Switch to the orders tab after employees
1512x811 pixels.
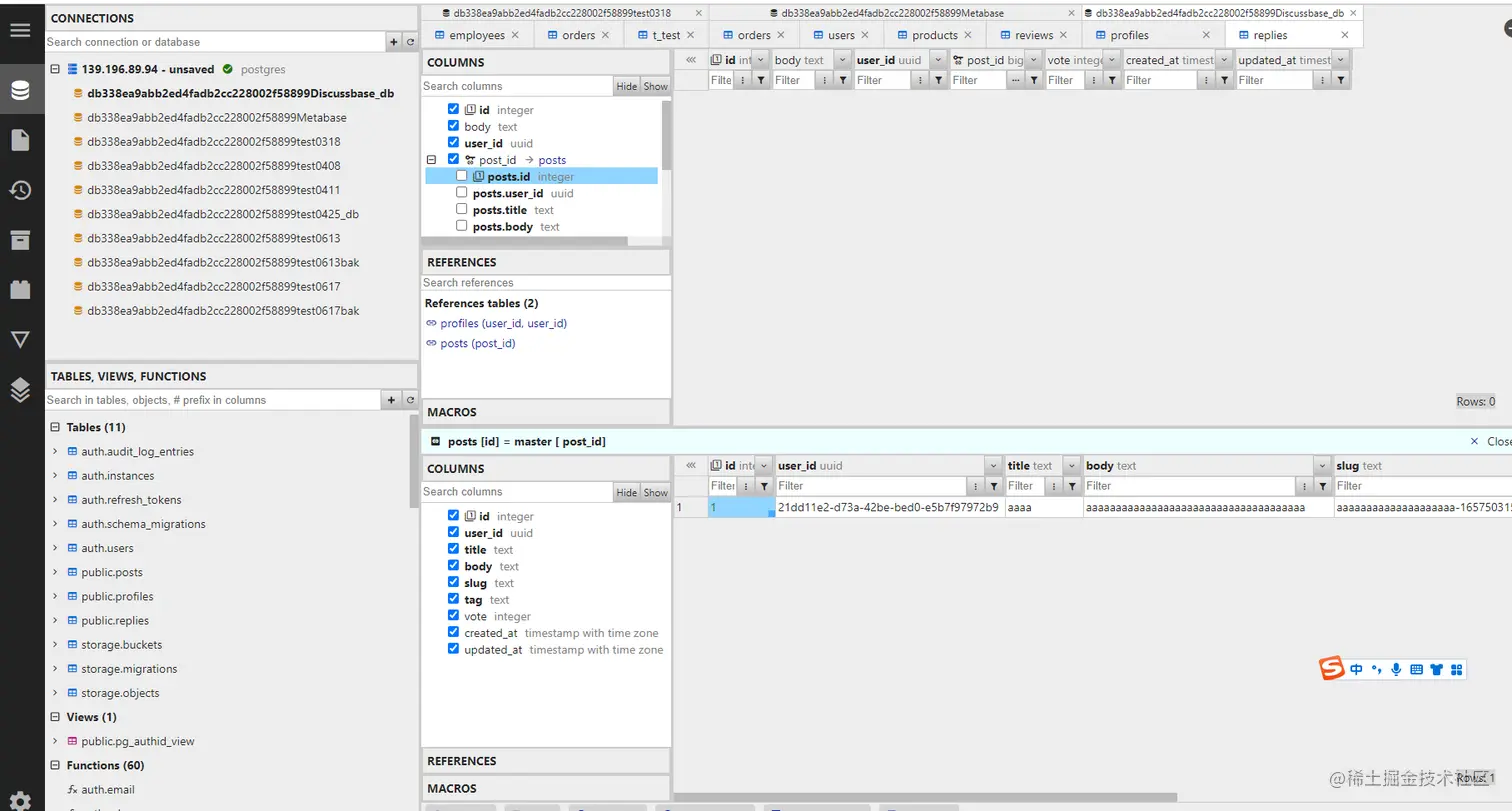pos(579,35)
